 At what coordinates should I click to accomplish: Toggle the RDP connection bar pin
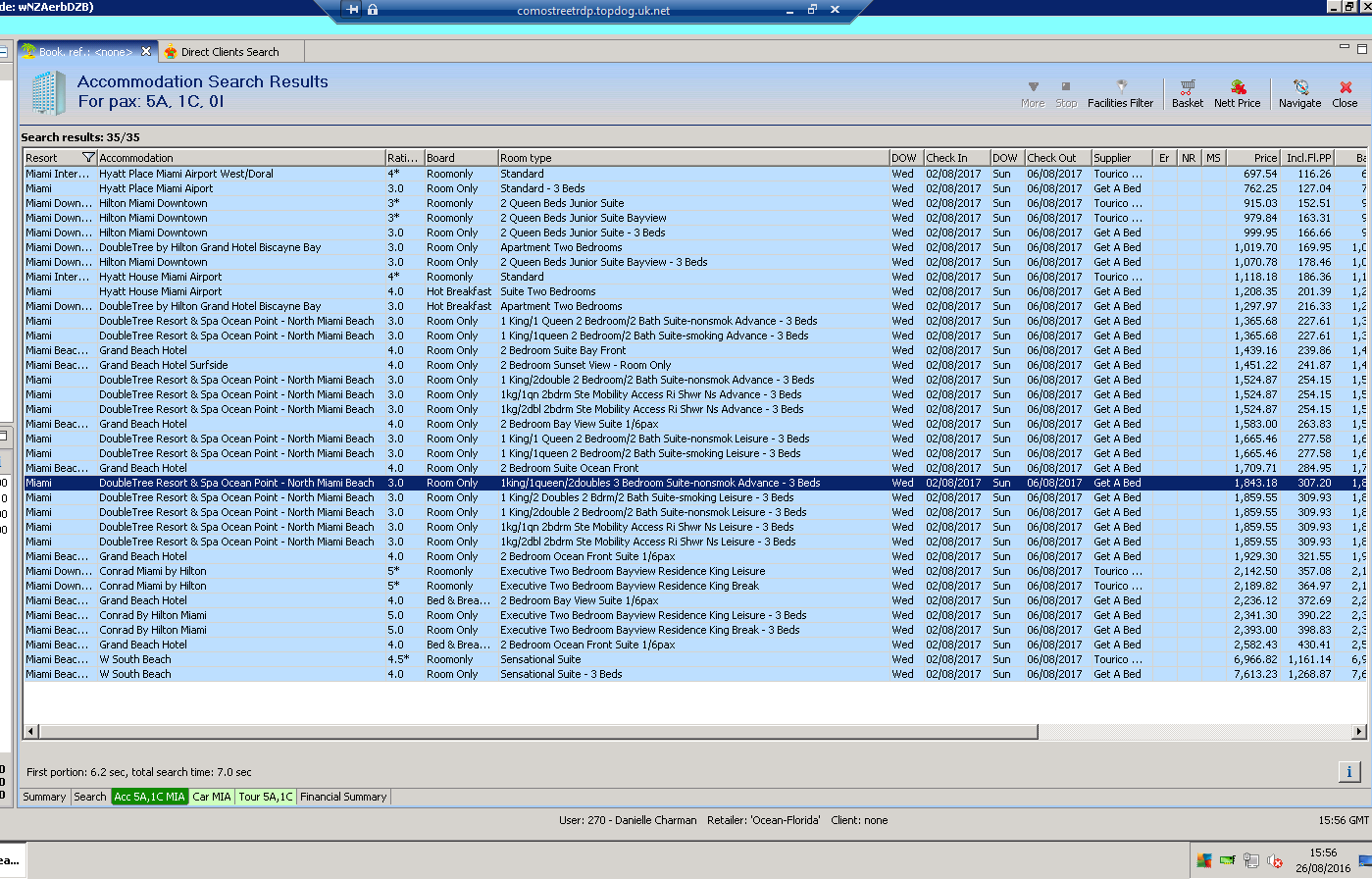(353, 10)
